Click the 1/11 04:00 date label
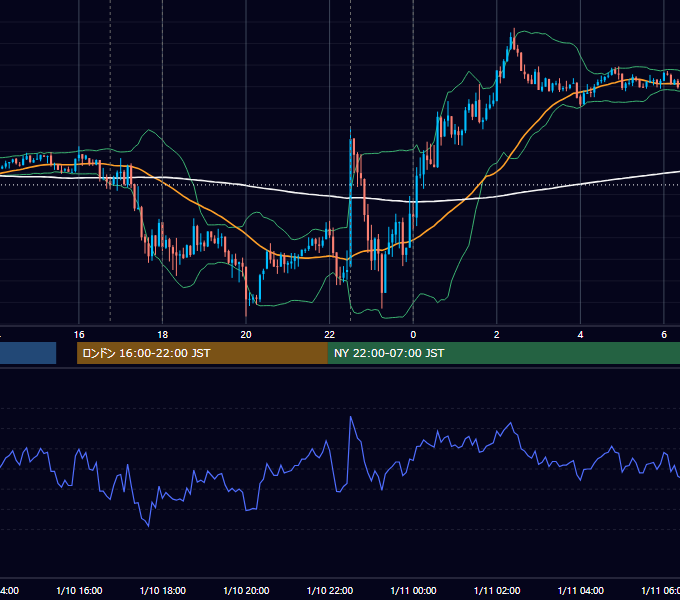Screen dimensions: 680x600 [x=581, y=591]
